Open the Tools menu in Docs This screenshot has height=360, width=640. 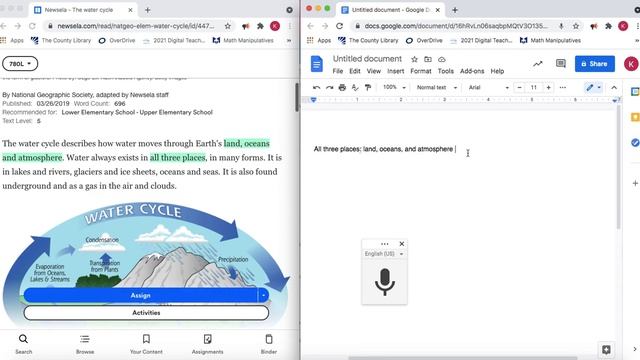(x=446, y=71)
